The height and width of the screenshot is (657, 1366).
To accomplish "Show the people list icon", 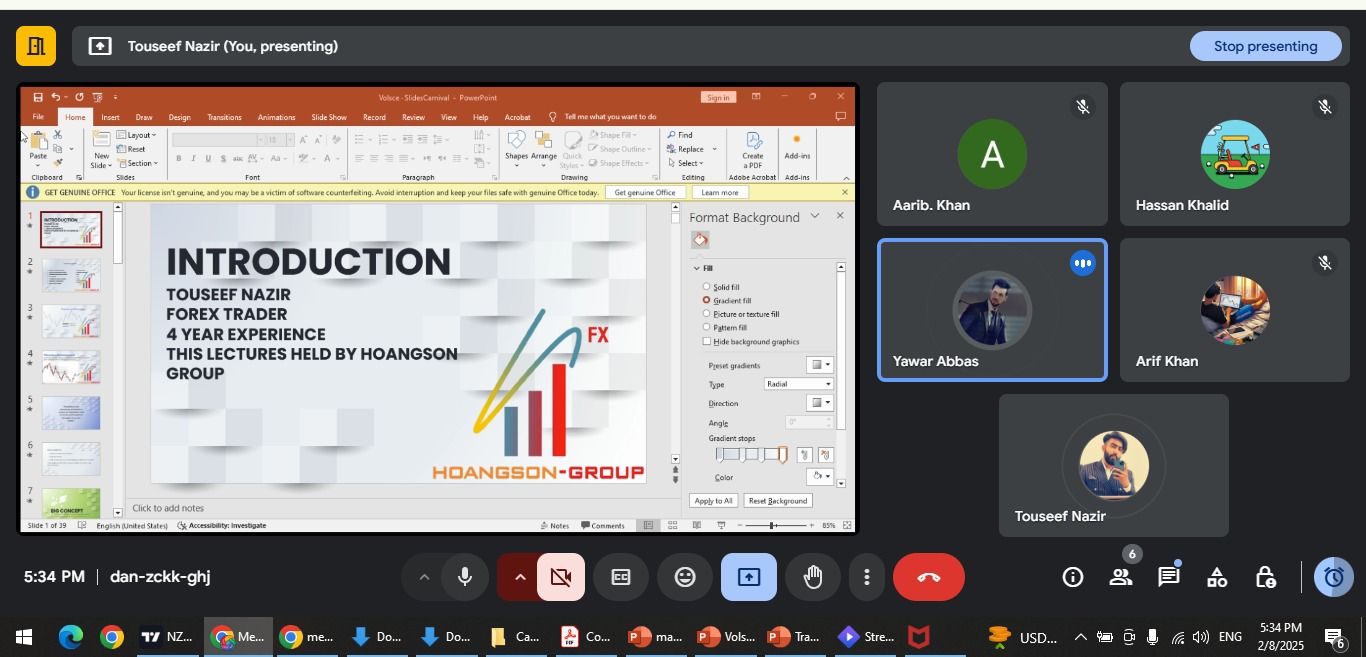I will (x=1121, y=577).
